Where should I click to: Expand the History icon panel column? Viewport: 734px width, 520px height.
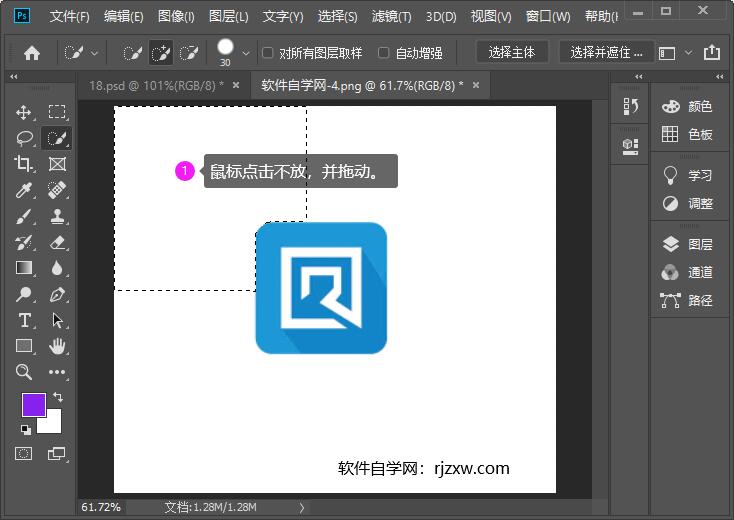[x=639, y=76]
